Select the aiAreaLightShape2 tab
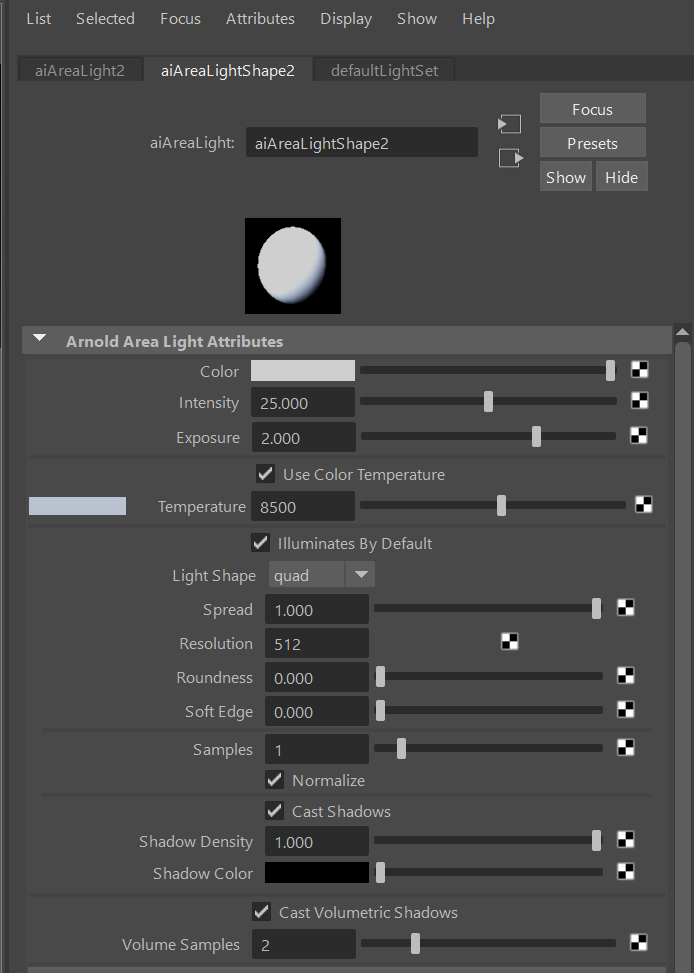Screen dimensions: 694x973 point(228,70)
